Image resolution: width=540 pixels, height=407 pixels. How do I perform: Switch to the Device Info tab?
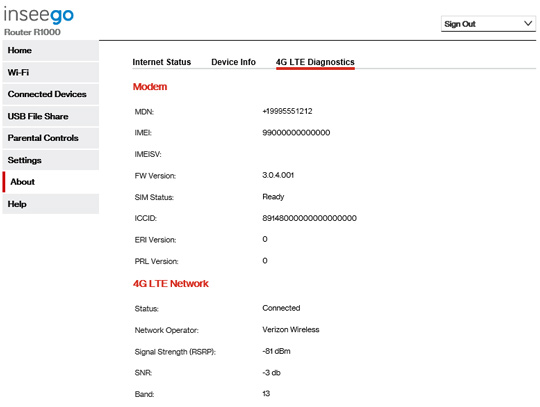pyautogui.click(x=233, y=62)
